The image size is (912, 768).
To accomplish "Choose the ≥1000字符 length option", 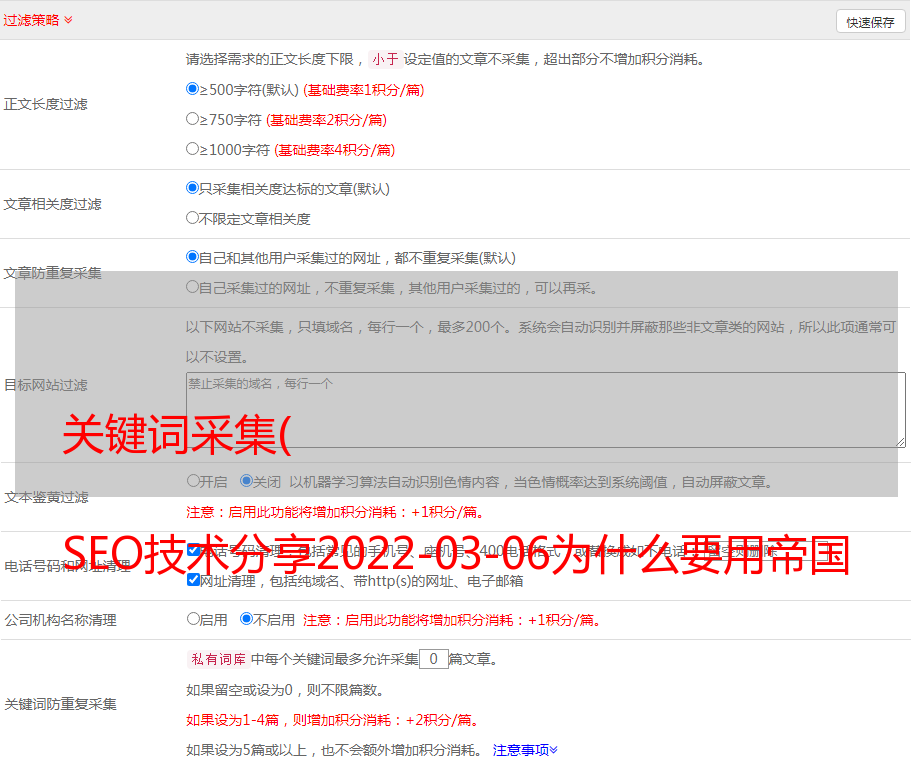I will (192, 148).
